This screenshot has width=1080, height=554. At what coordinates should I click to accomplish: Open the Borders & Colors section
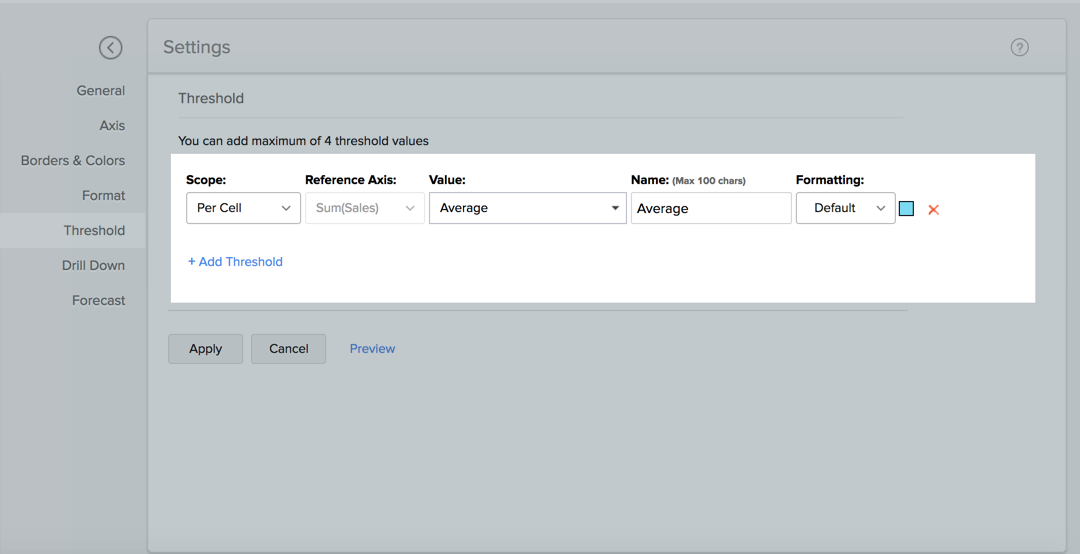click(73, 160)
